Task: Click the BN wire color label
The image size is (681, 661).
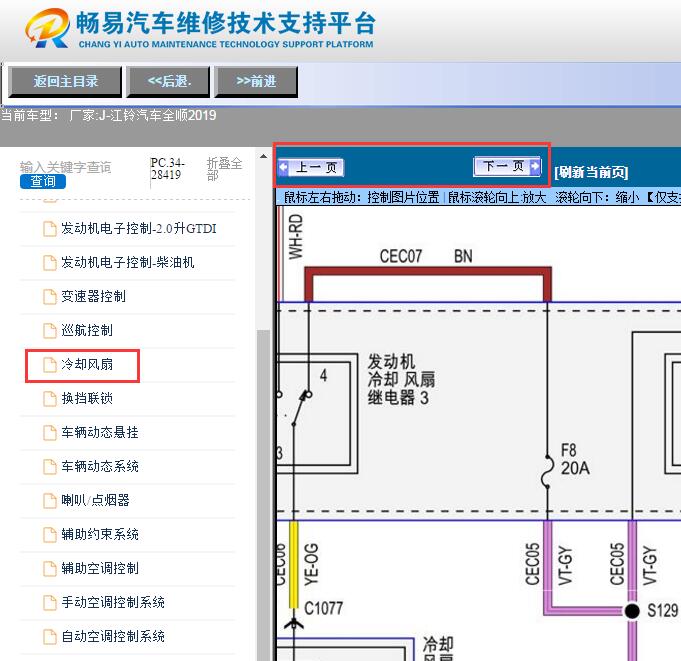Action: (463, 256)
